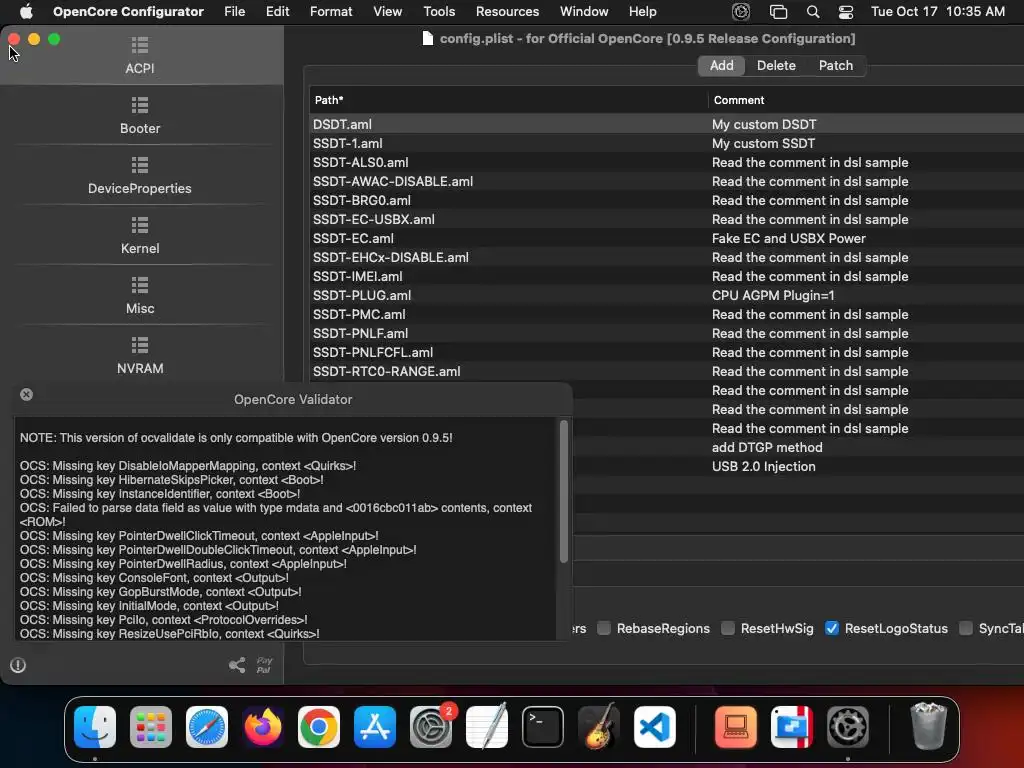Click the SSDT-PLUG.aml path cell

362,295
